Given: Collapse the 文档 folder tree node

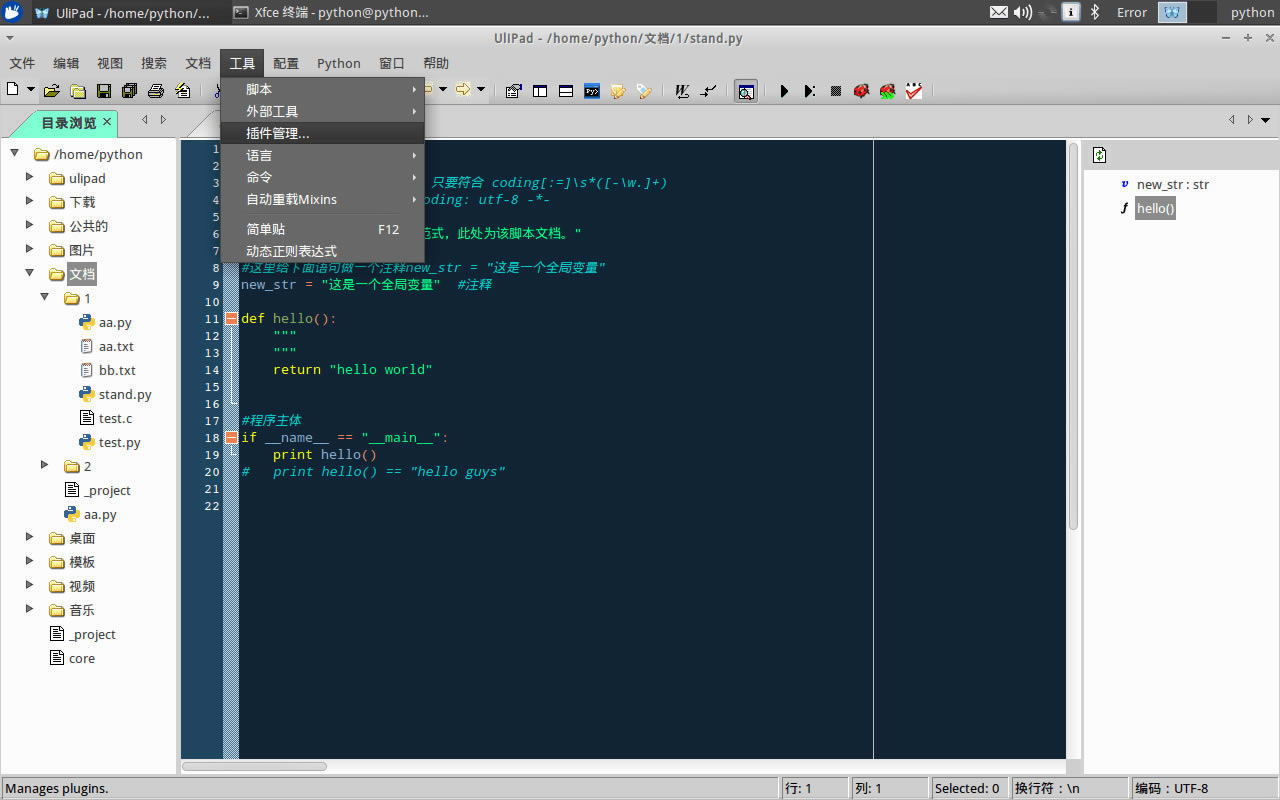Looking at the screenshot, I should (x=30, y=274).
